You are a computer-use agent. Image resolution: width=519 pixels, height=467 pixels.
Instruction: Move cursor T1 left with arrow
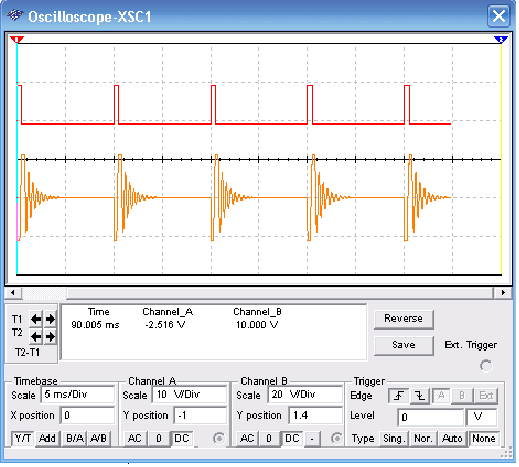36,319
